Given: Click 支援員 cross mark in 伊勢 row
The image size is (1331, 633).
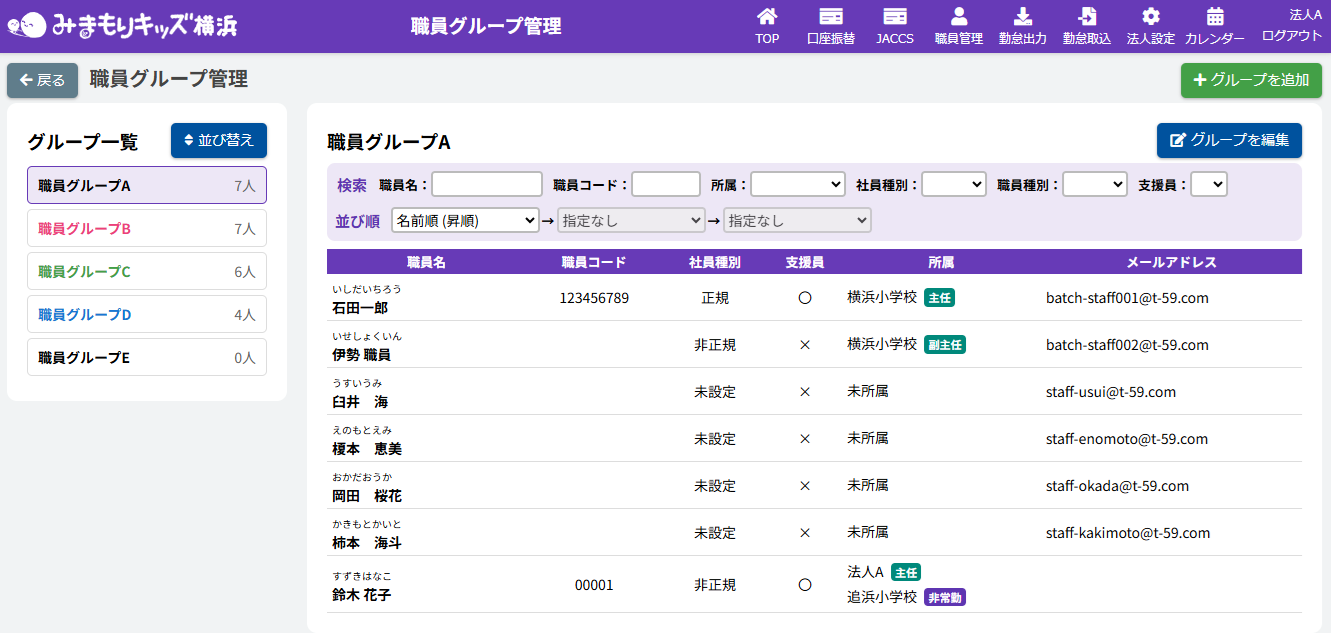Looking at the screenshot, I should point(805,345).
